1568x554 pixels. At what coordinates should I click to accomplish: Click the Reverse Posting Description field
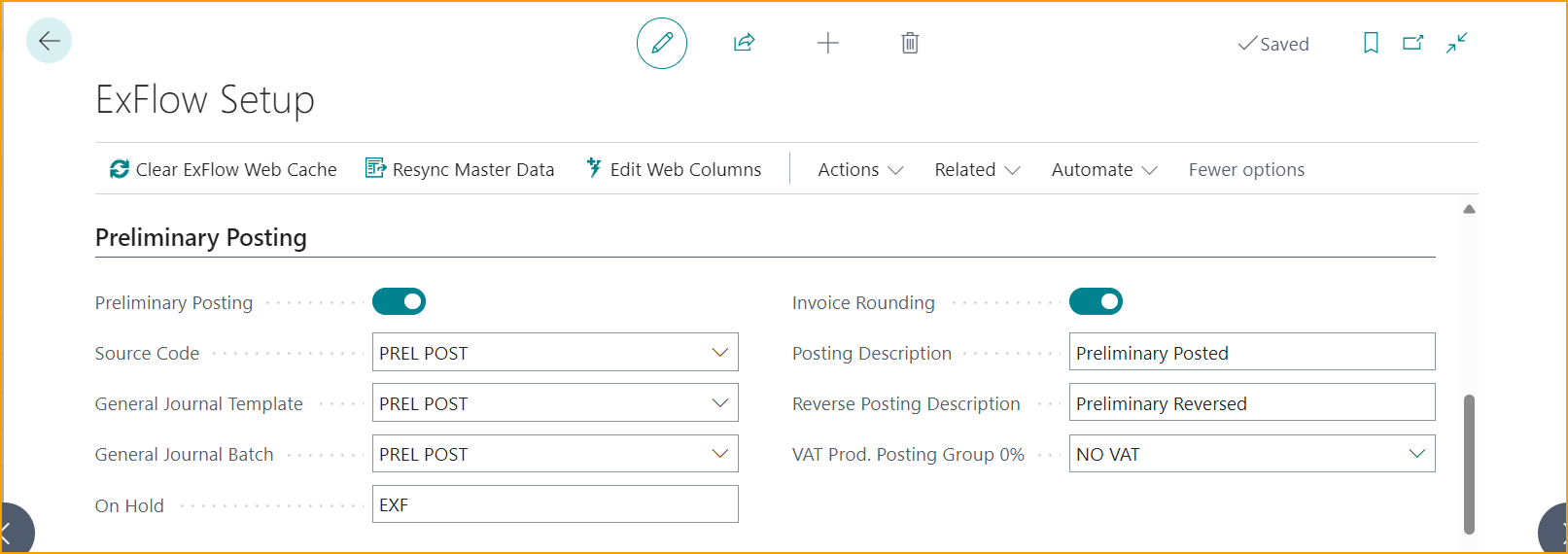[1252, 402]
